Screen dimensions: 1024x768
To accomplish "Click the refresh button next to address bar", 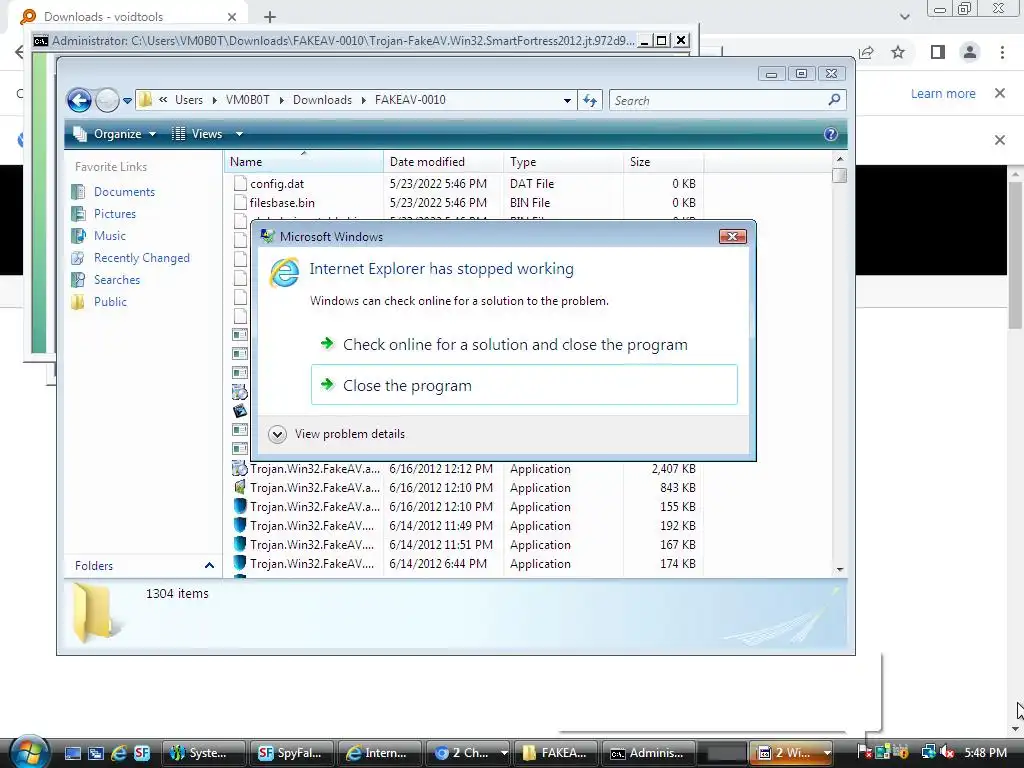I will click(x=590, y=101).
